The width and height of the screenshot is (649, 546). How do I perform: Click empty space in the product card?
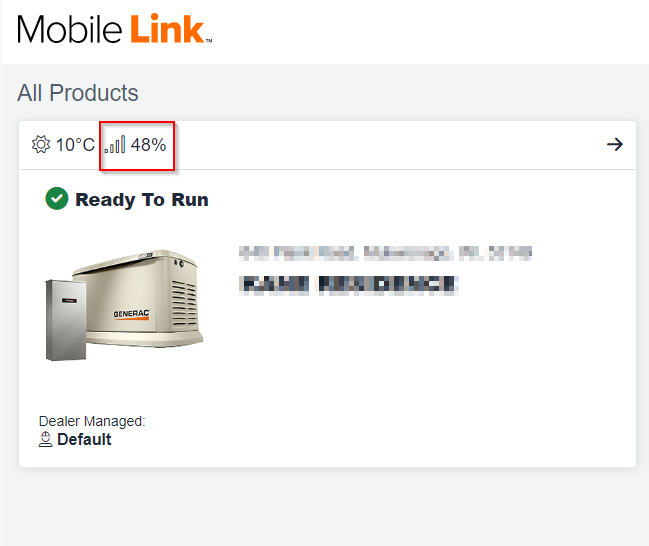pos(420,390)
